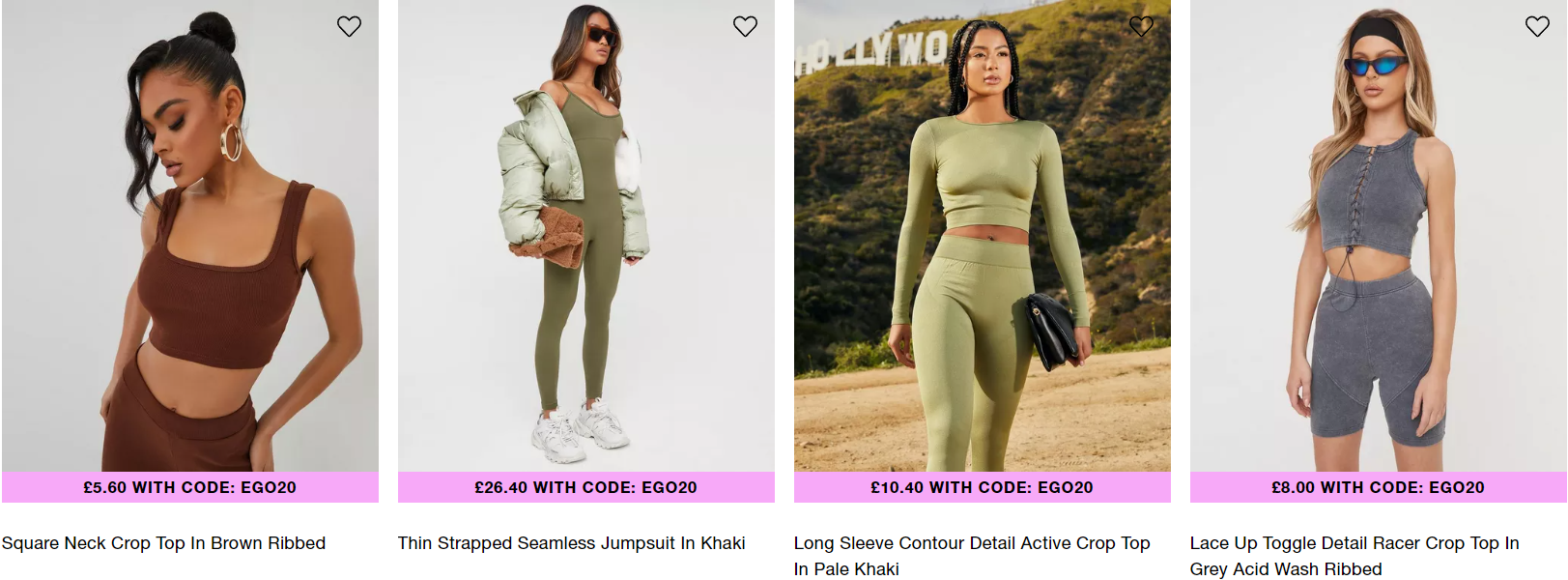Screen dimensions: 1568x580
Task: Favorite the Brown Ribbed Crop Top
Action: (x=349, y=26)
